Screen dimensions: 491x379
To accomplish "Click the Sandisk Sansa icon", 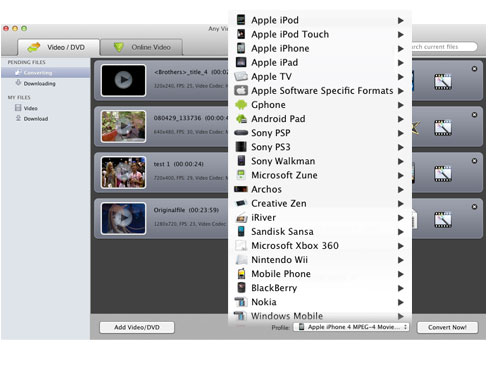I will [241, 231].
